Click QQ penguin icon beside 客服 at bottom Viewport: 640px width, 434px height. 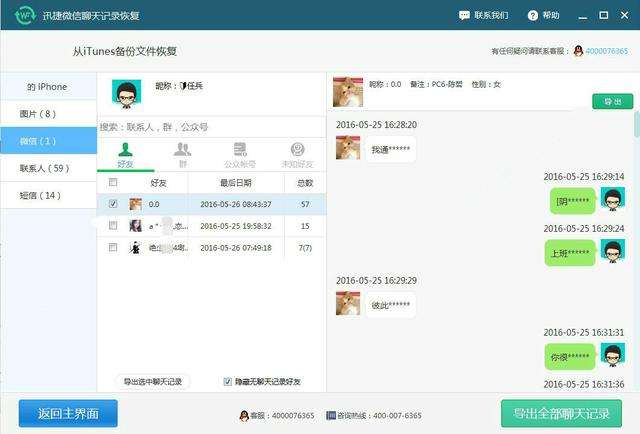[244, 416]
